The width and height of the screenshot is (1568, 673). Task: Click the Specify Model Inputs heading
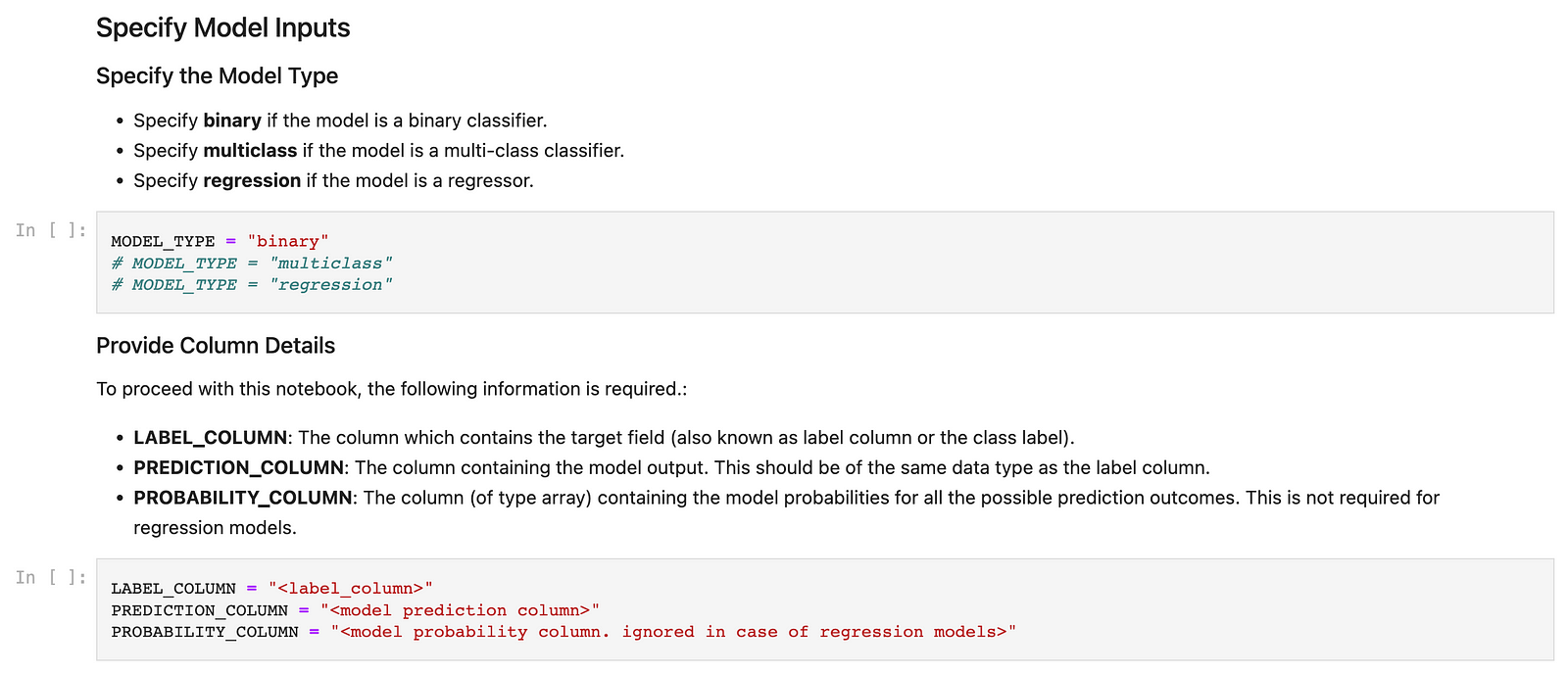pyautogui.click(x=222, y=27)
